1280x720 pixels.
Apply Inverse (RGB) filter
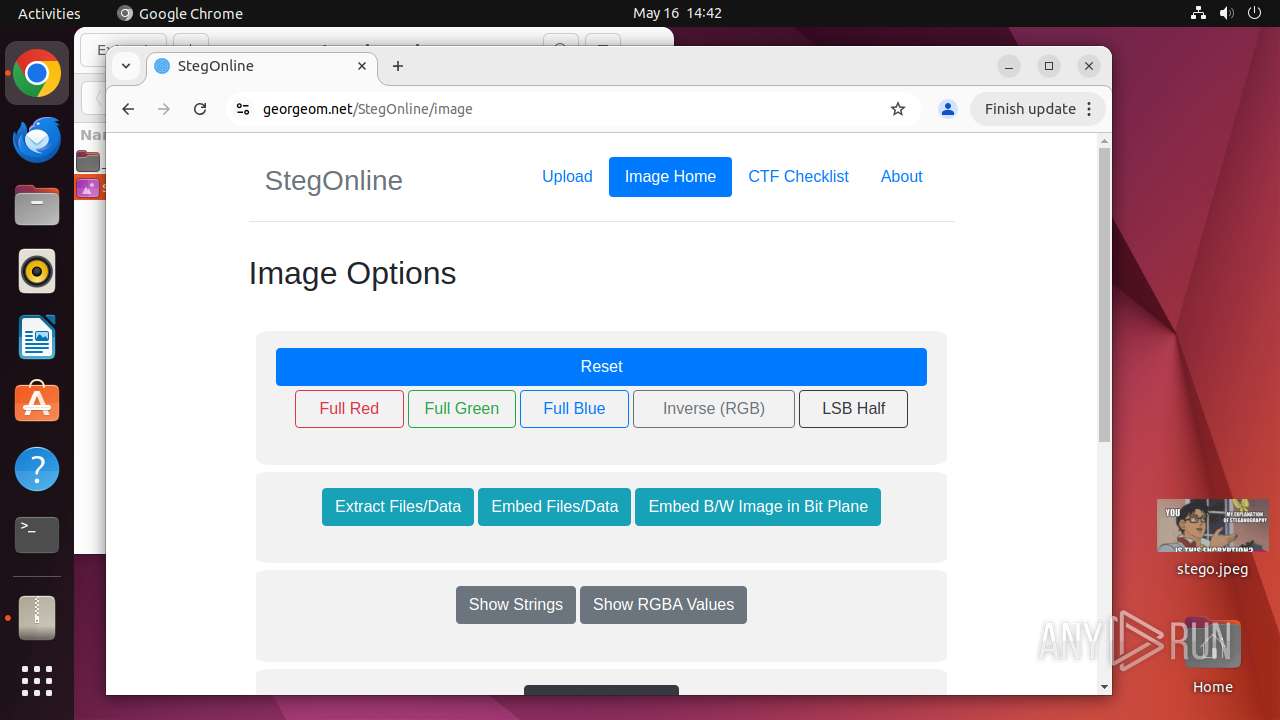(714, 409)
